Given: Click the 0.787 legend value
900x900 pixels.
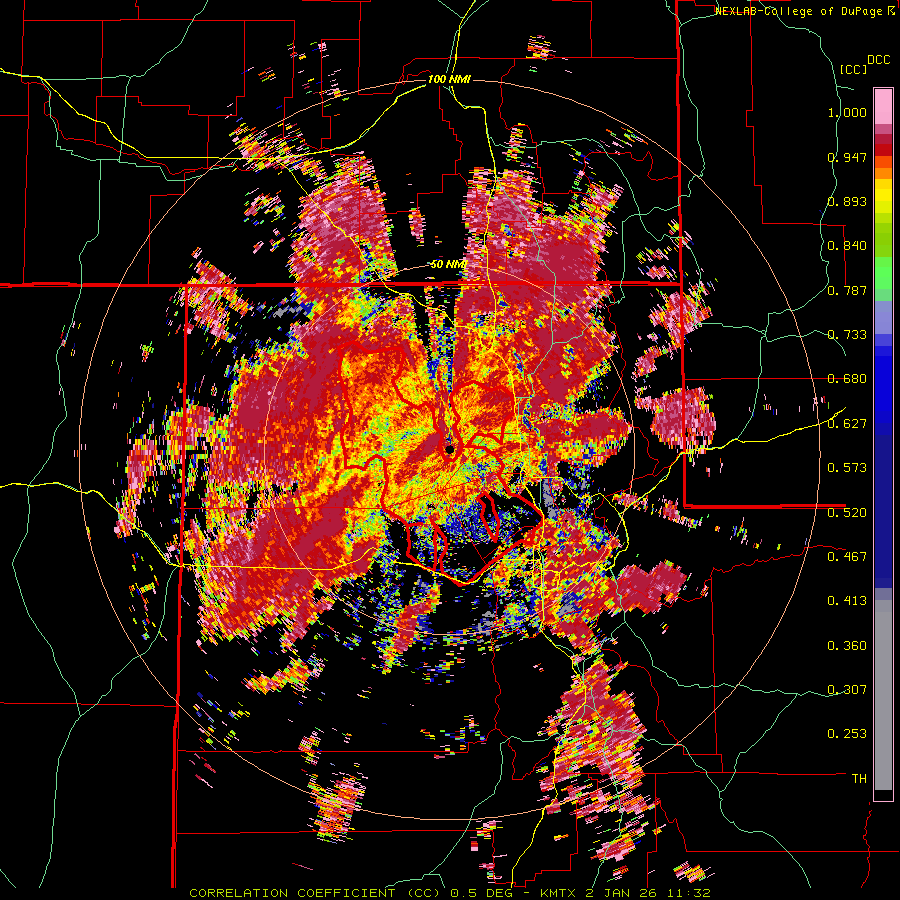Looking at the screenshot, I should 847,290.
